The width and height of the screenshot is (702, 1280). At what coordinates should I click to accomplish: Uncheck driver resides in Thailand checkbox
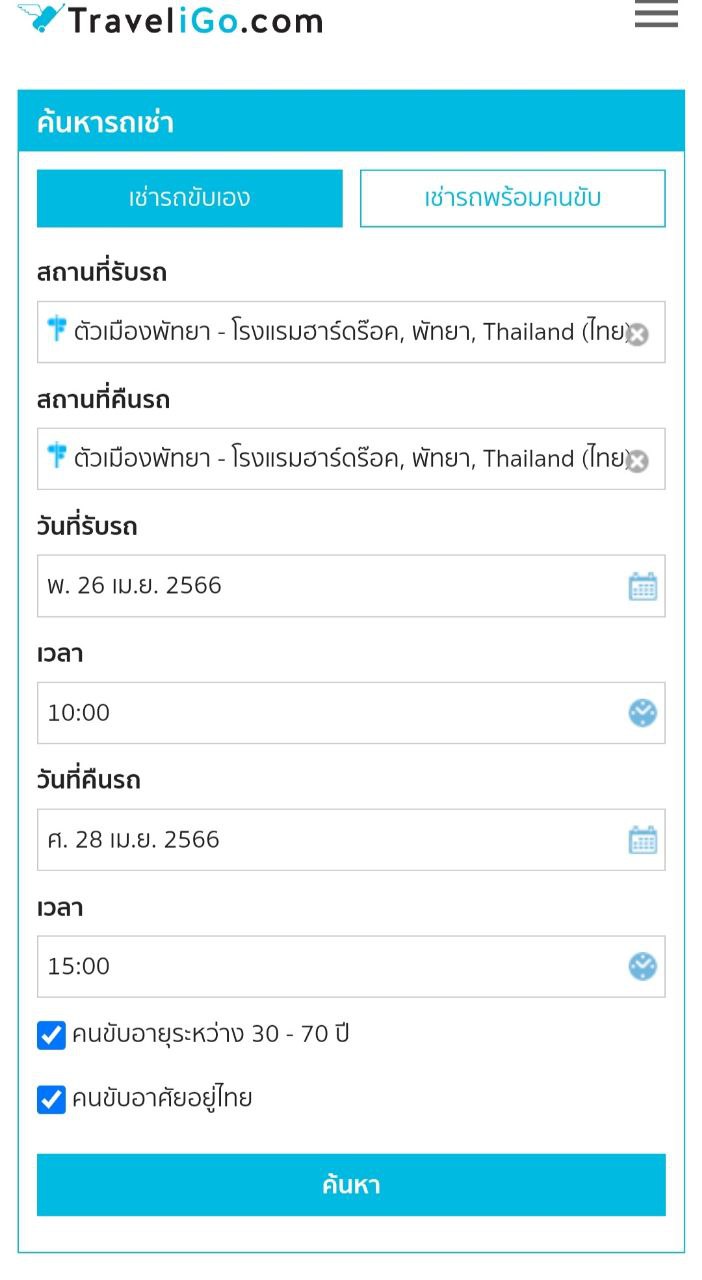click(51, 1099)
